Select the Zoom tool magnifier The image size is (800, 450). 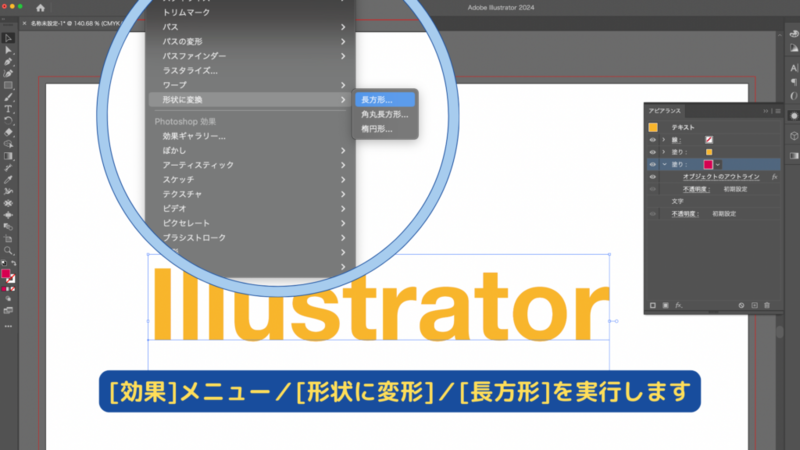click(x=8, y=251)
